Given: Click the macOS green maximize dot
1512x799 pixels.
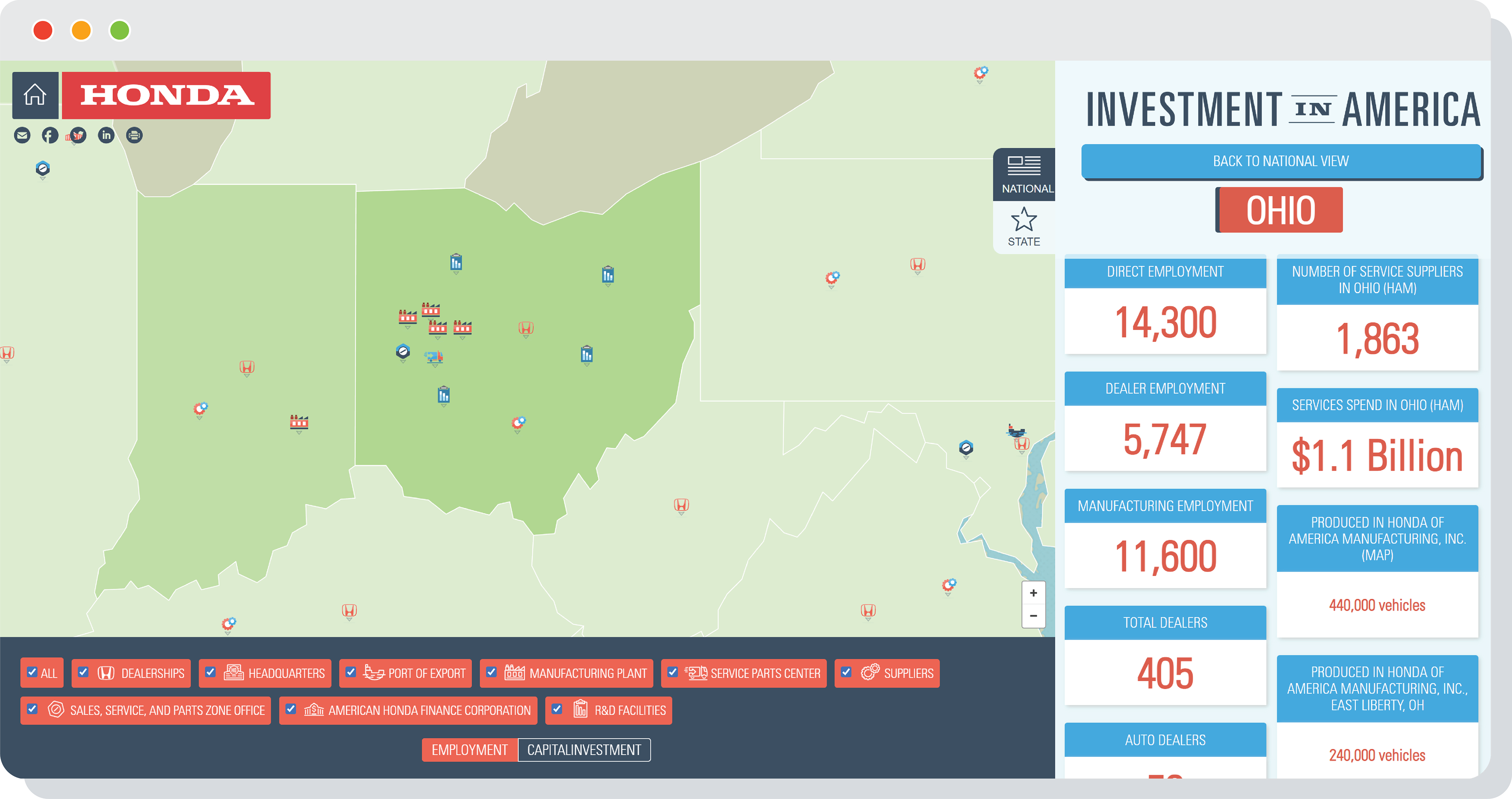Looking at the screenshot, I should coord(120,30).
